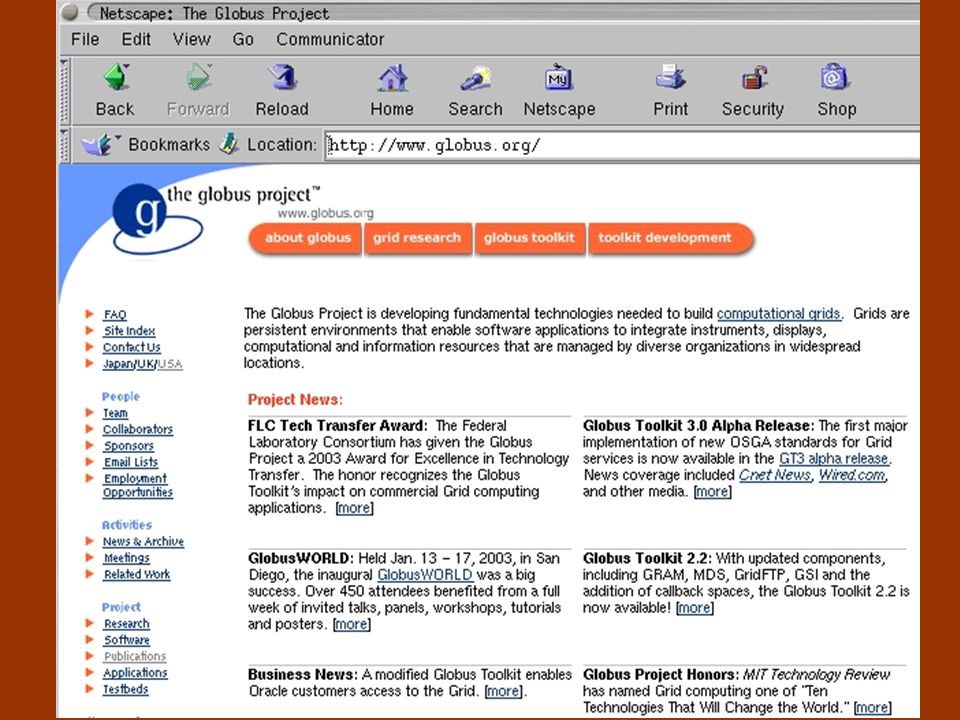Open the Bookmarks icon menu

98,144
